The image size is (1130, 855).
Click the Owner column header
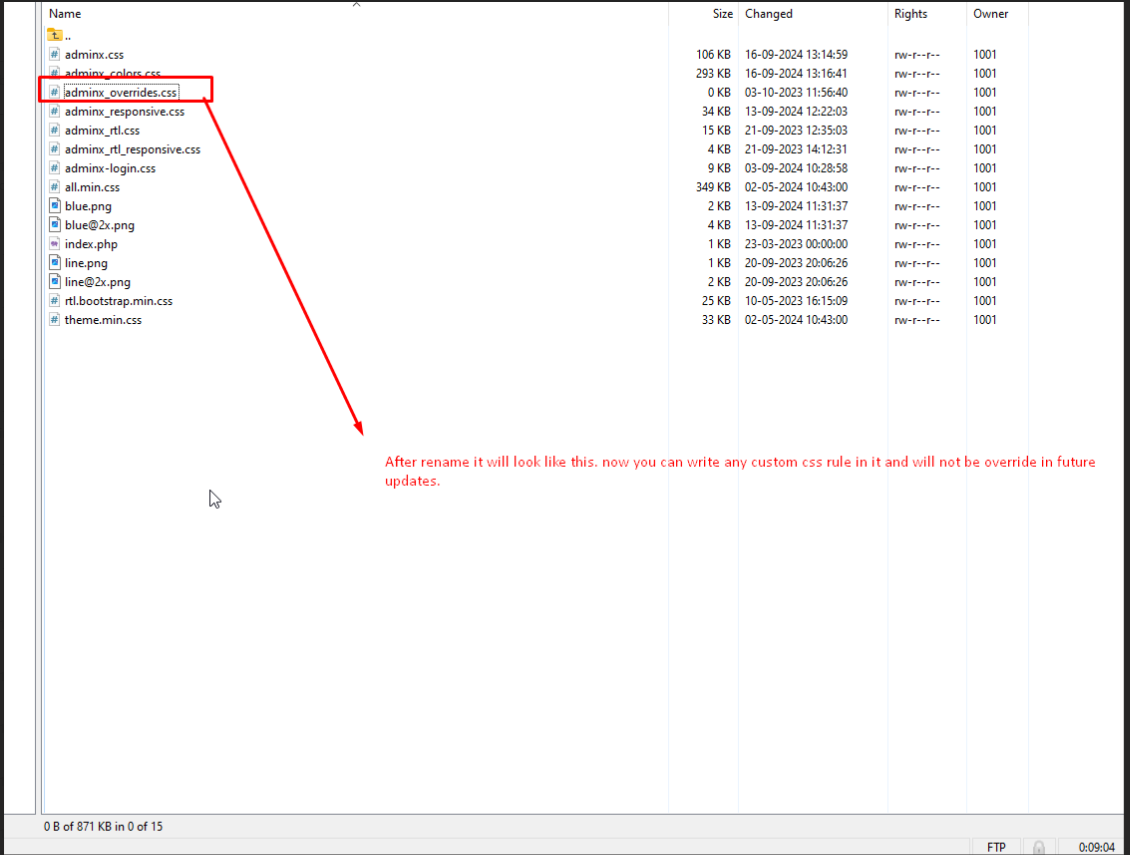(990, 14)
